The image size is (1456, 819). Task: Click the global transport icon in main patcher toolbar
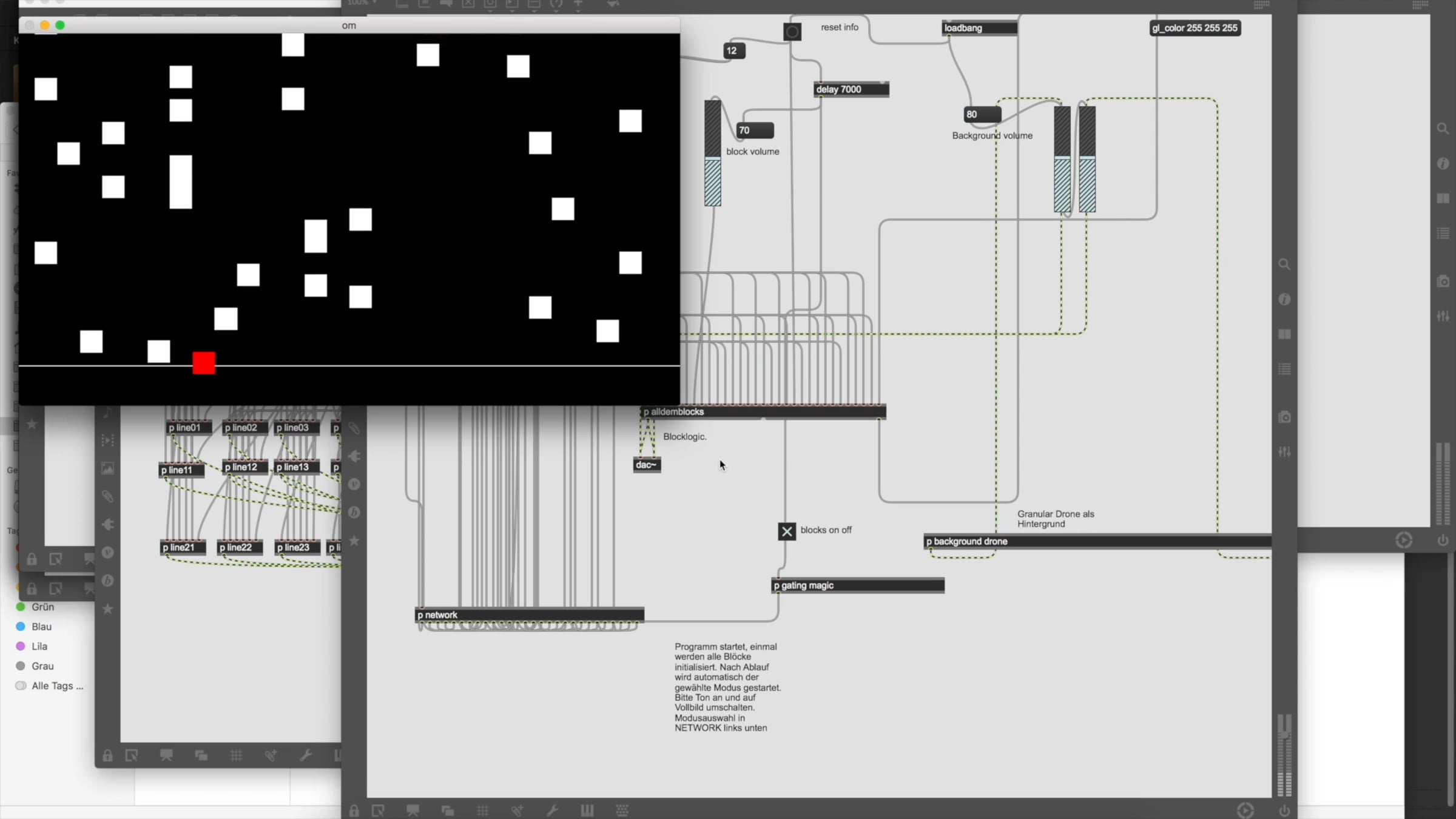(1245, 811)
